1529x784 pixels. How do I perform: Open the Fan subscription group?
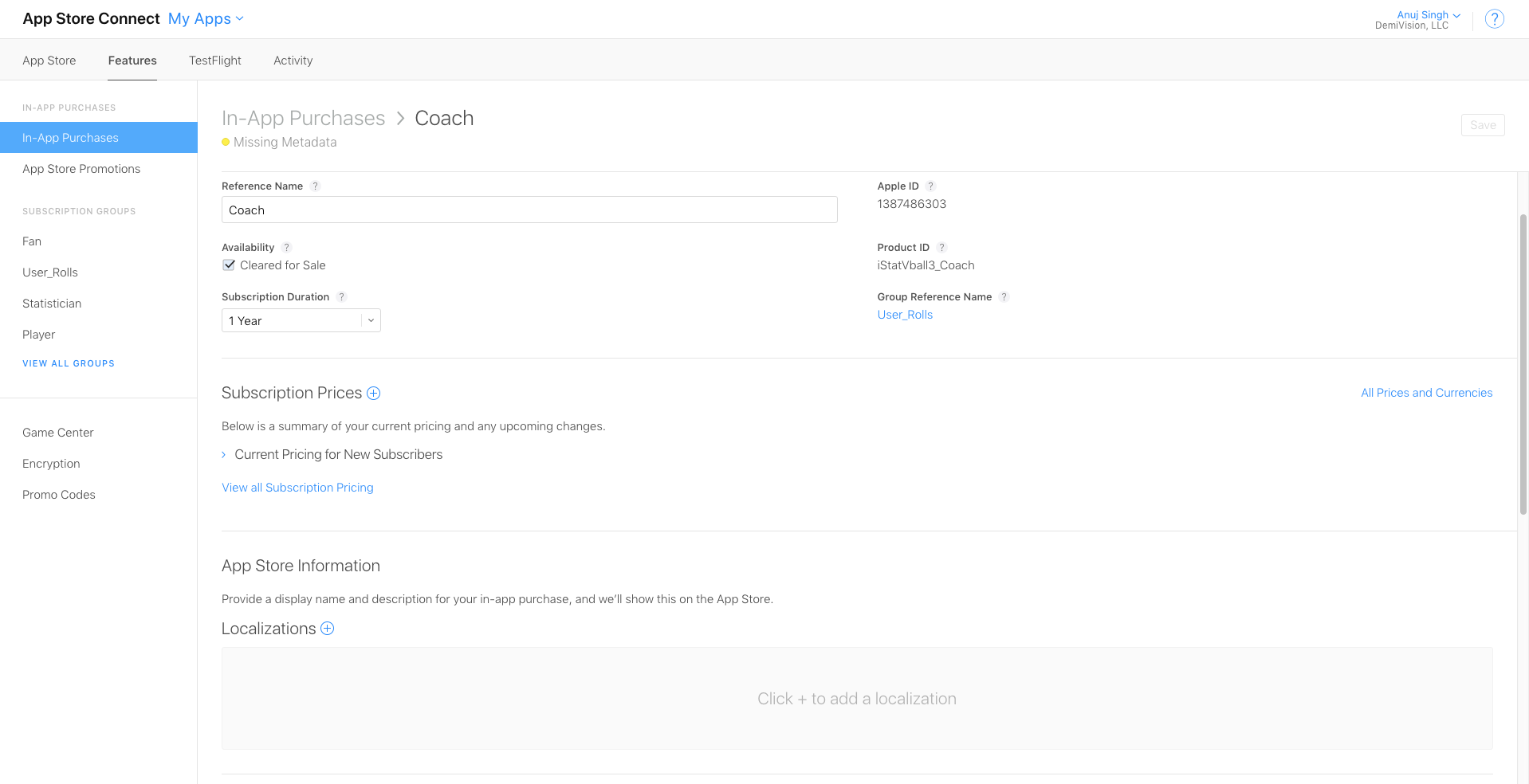click(32, 241)
